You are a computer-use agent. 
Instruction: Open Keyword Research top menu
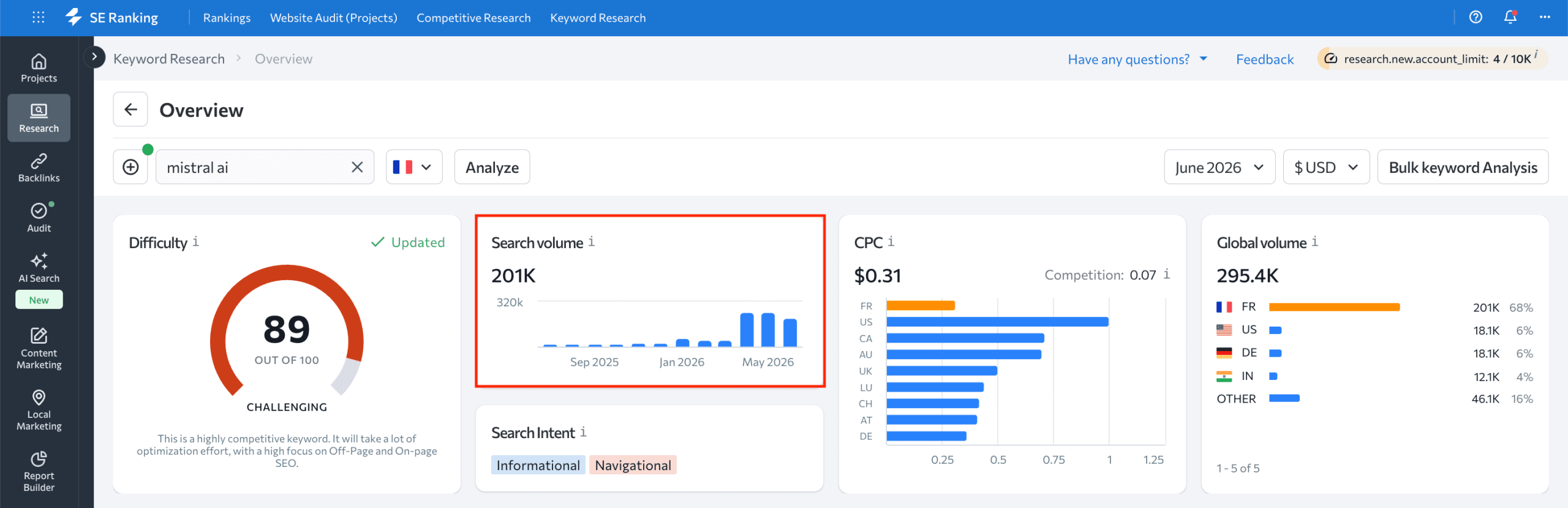click(x=598, y=18)
